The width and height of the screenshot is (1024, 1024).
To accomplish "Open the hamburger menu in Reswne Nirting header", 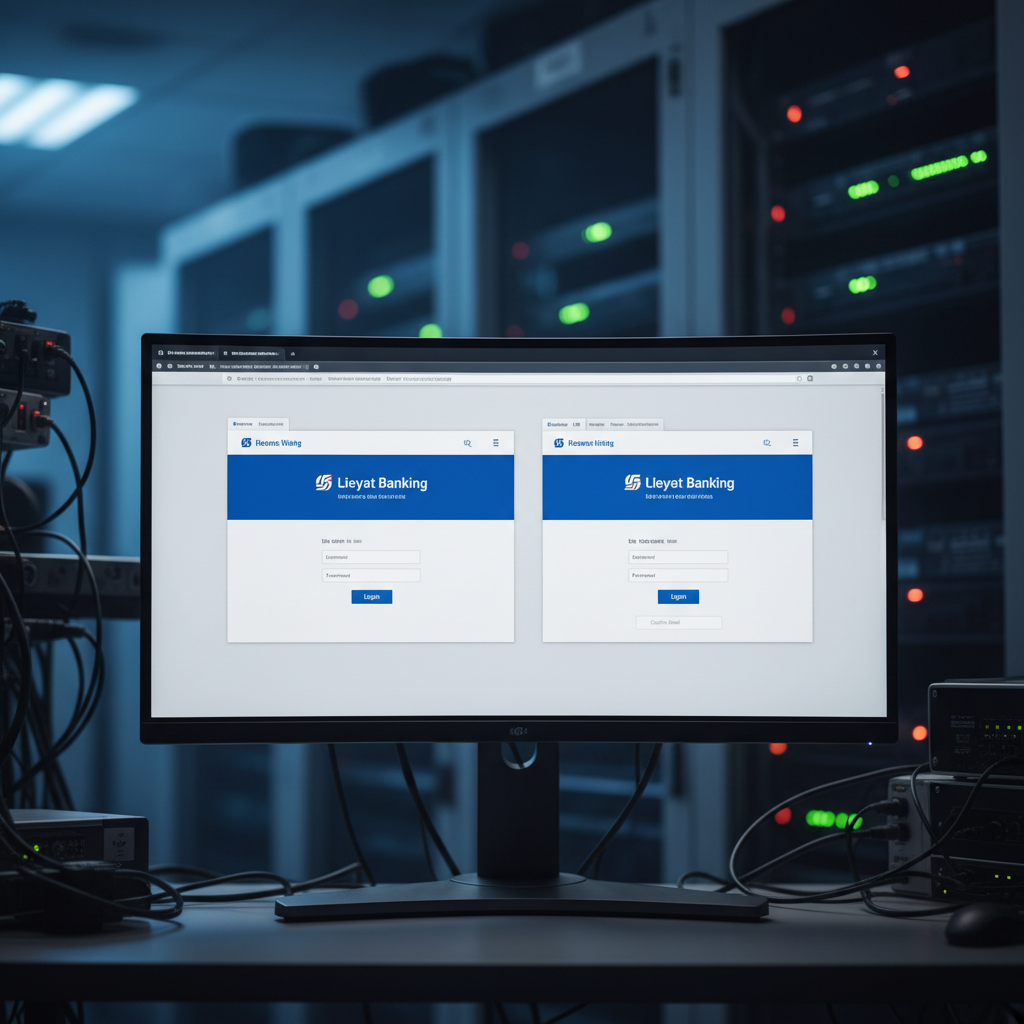I will (x=795, y=443).
